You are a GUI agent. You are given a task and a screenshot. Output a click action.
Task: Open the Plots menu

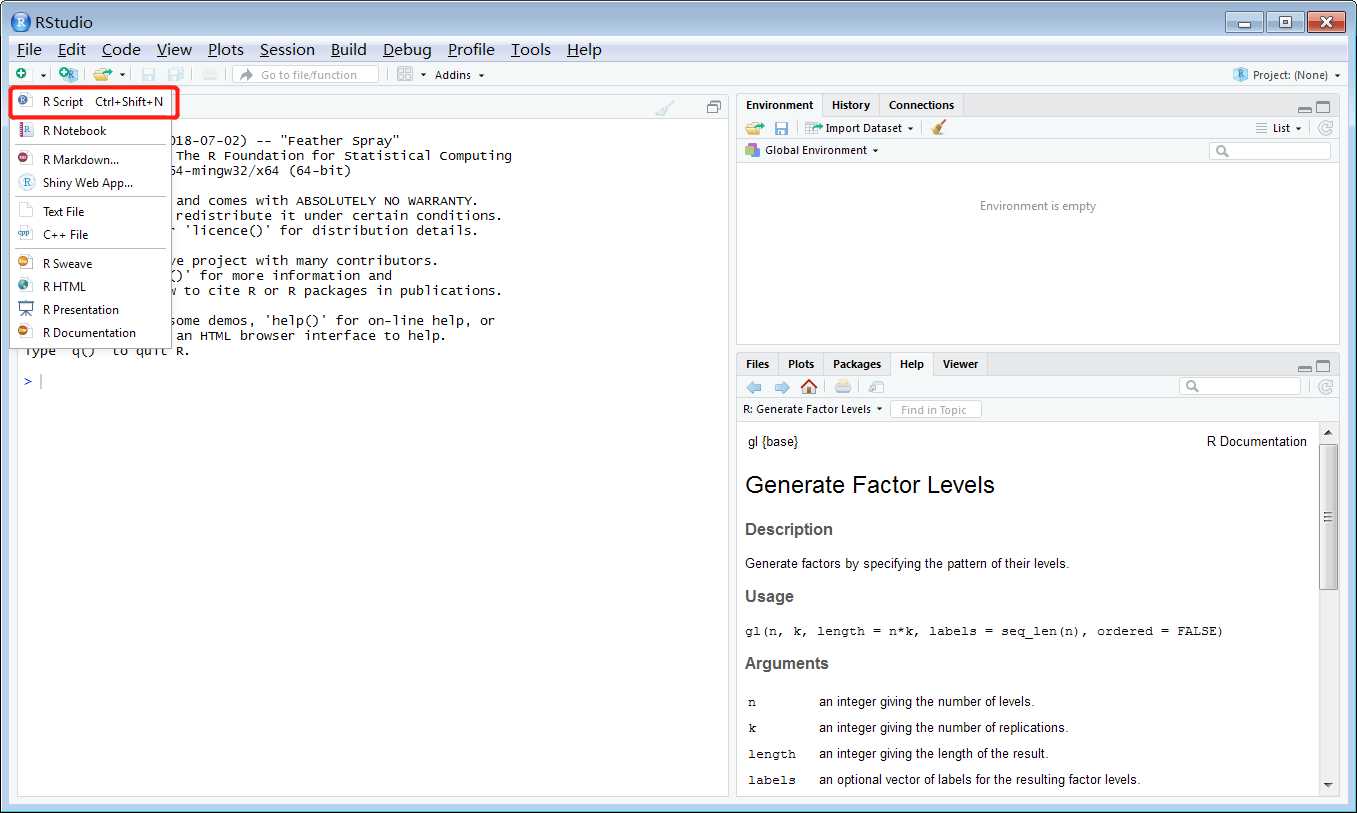point(226,49)
